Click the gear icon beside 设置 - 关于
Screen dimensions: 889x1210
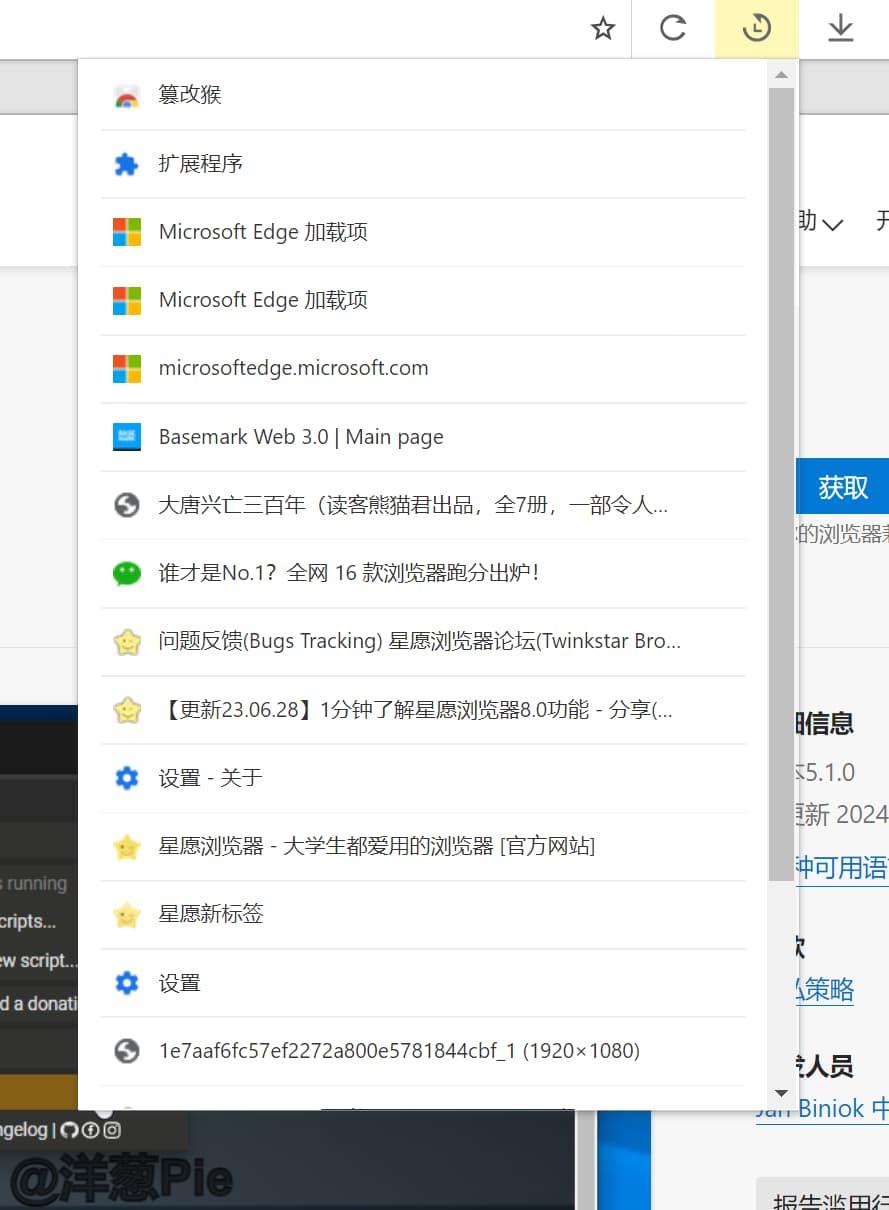click(x=127, y=778)
